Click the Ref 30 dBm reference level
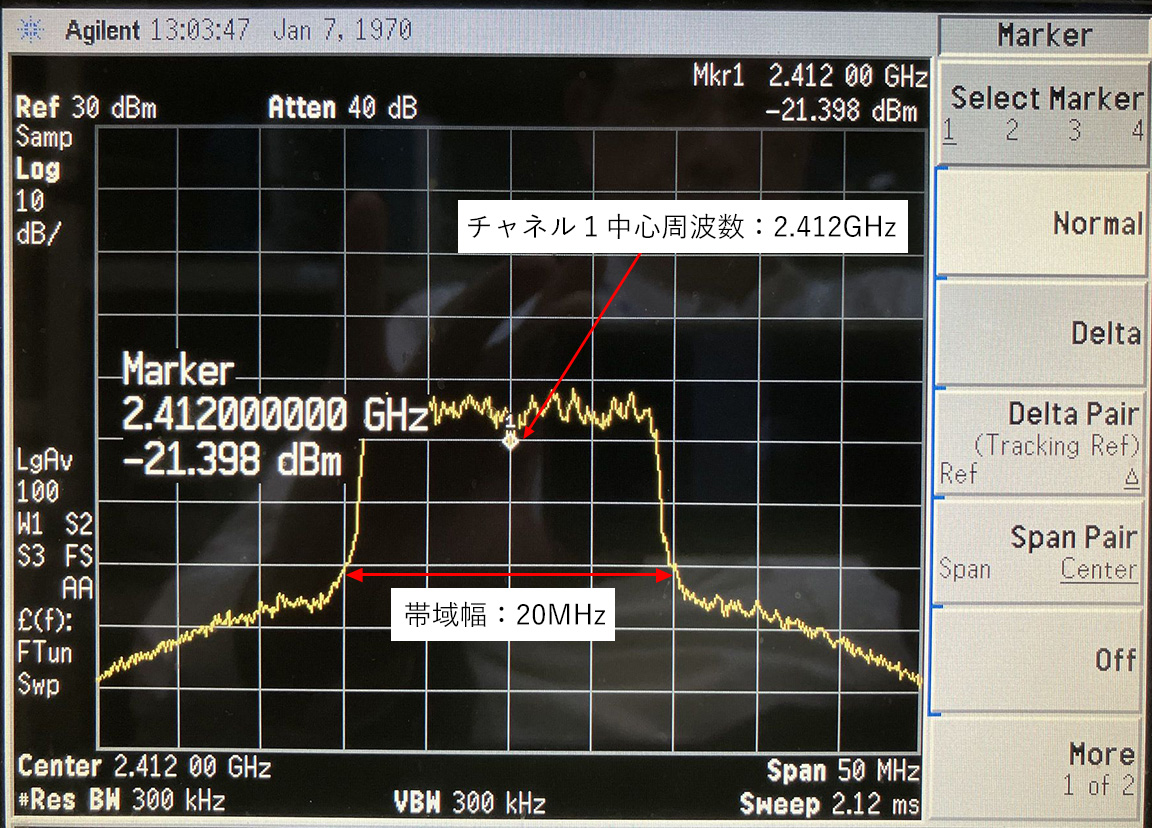Image resolution: width=1152 pixels, height=828 pixels. coord(87,108)
